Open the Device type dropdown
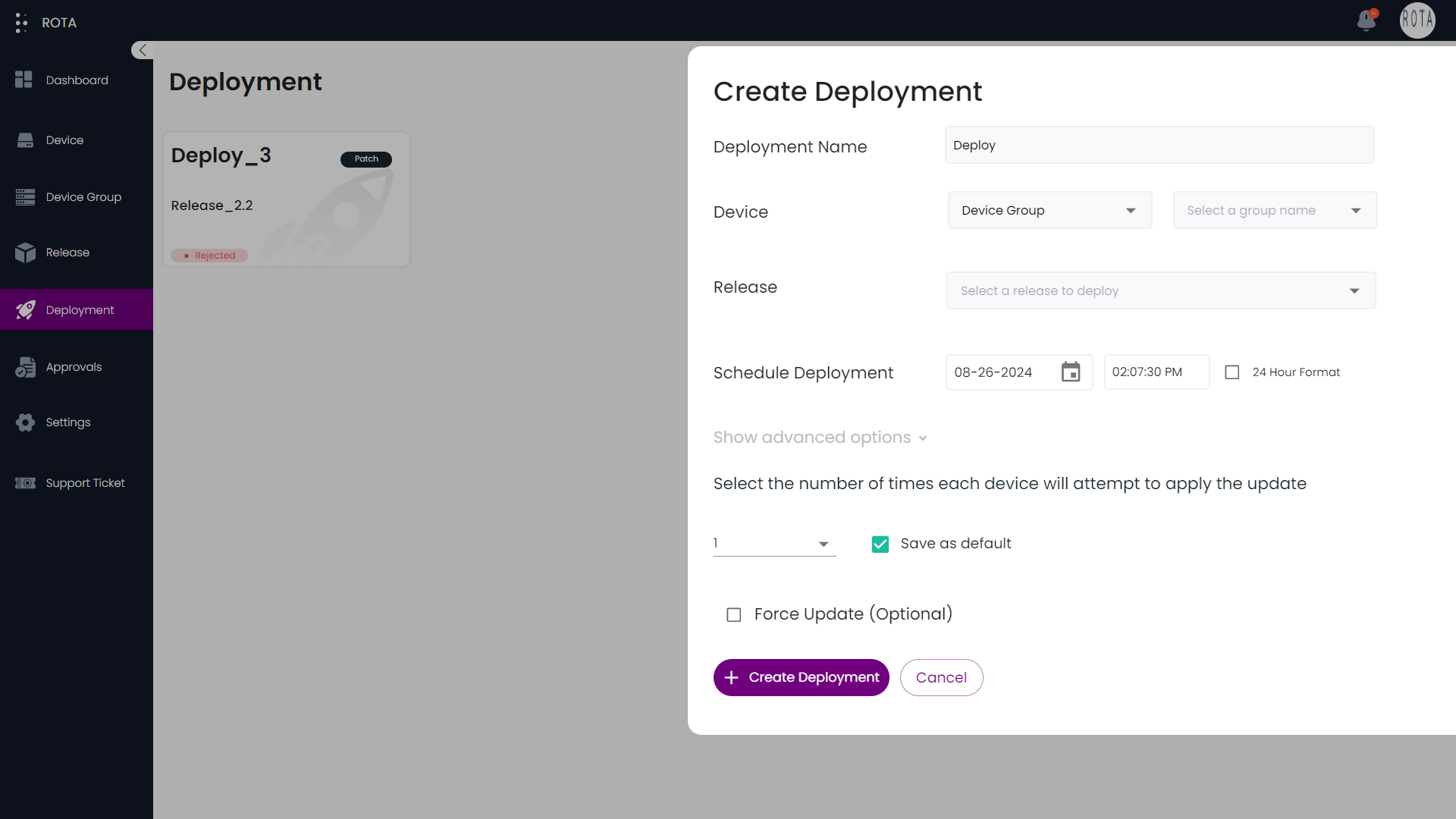Image resolution: width=1456 pixels, height=819 pixels. click(1047, 210)
